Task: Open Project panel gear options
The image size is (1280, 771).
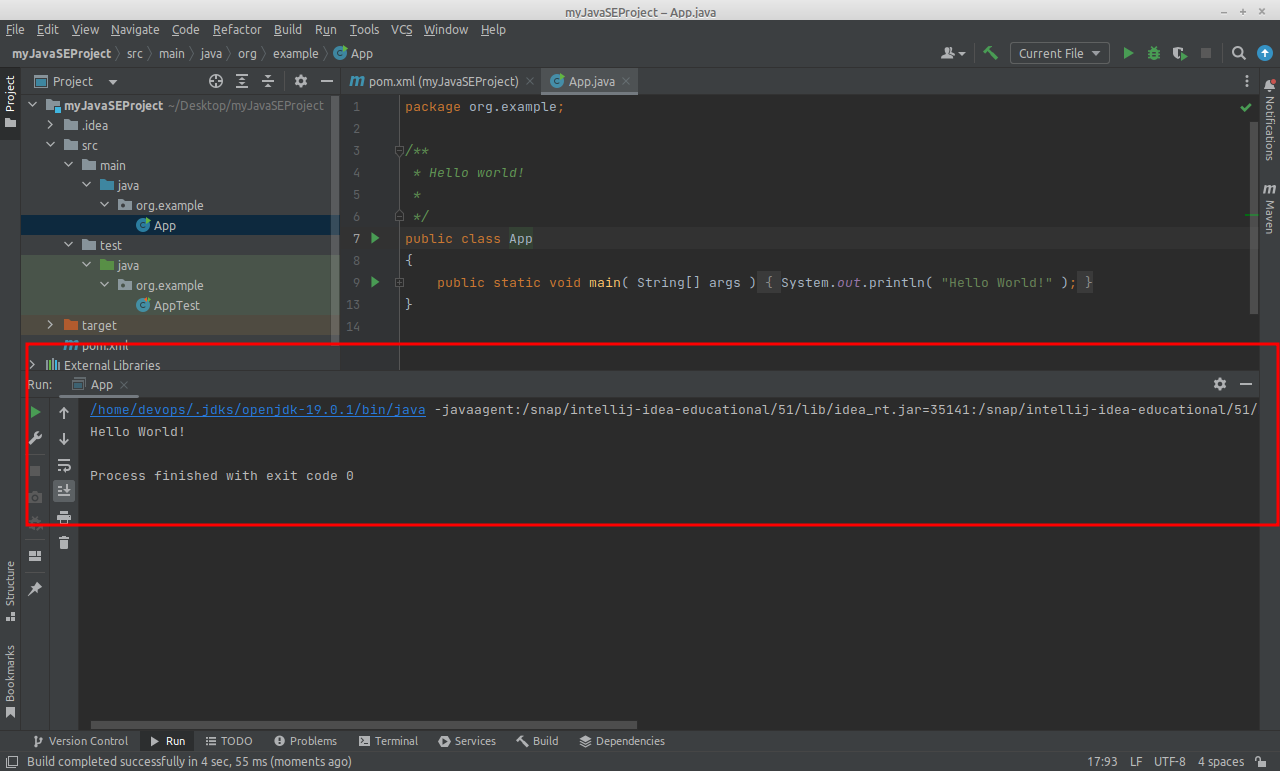Action: [300, 81]
